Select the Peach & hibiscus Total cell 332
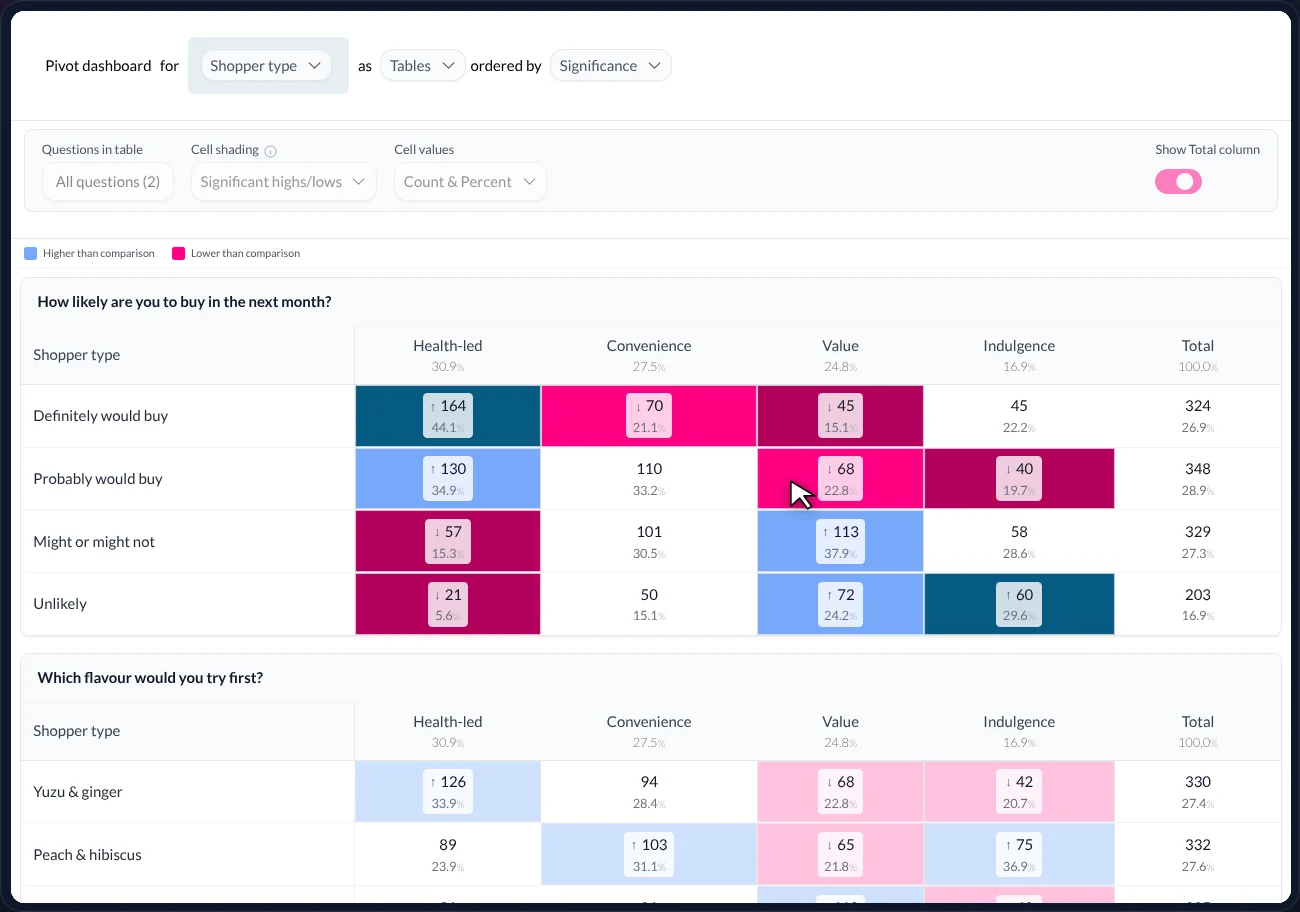The image size is (1300, 912). [1198, 855]
